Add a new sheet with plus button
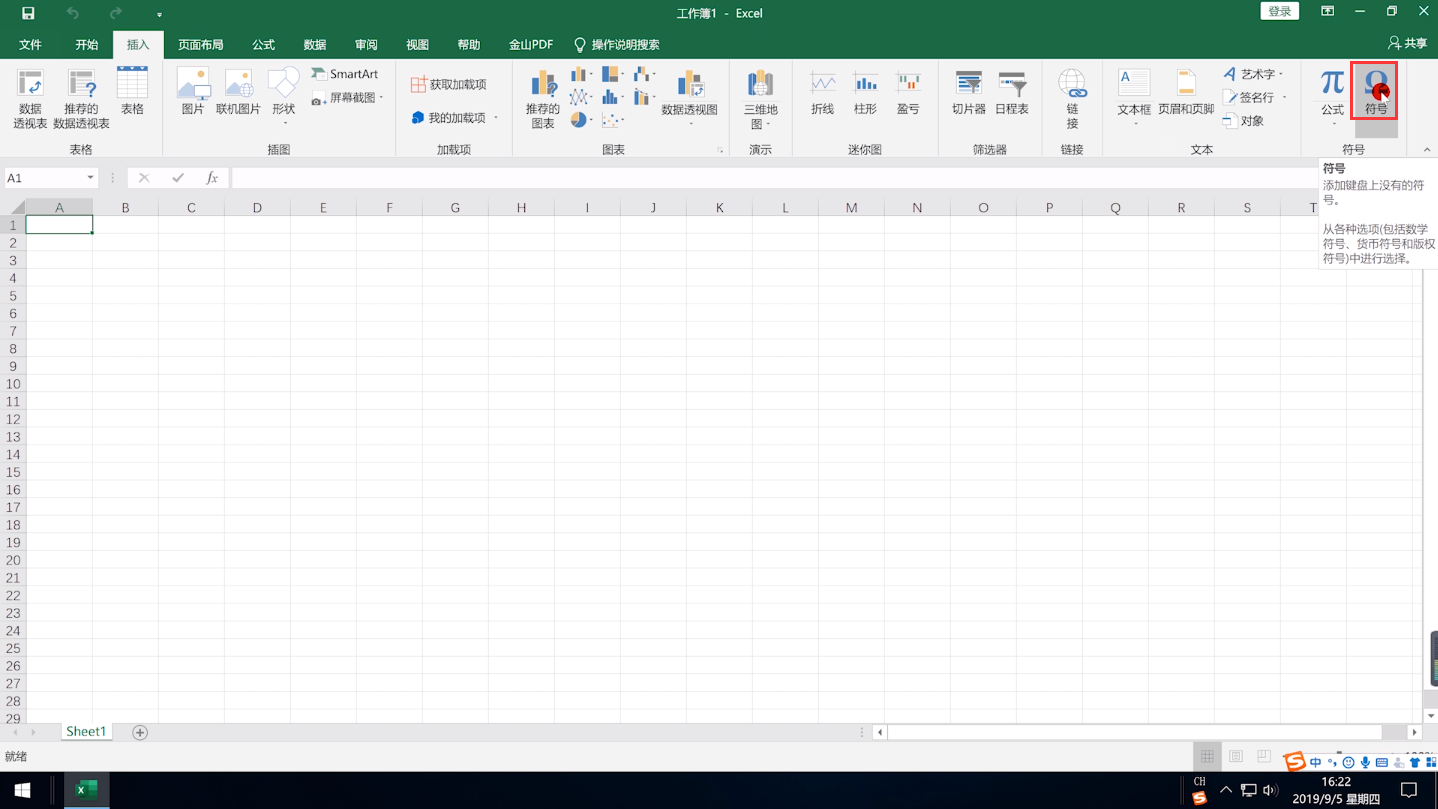Image resolution: width=1438 pixels, height=809 pixels. [x=140, y=733]
